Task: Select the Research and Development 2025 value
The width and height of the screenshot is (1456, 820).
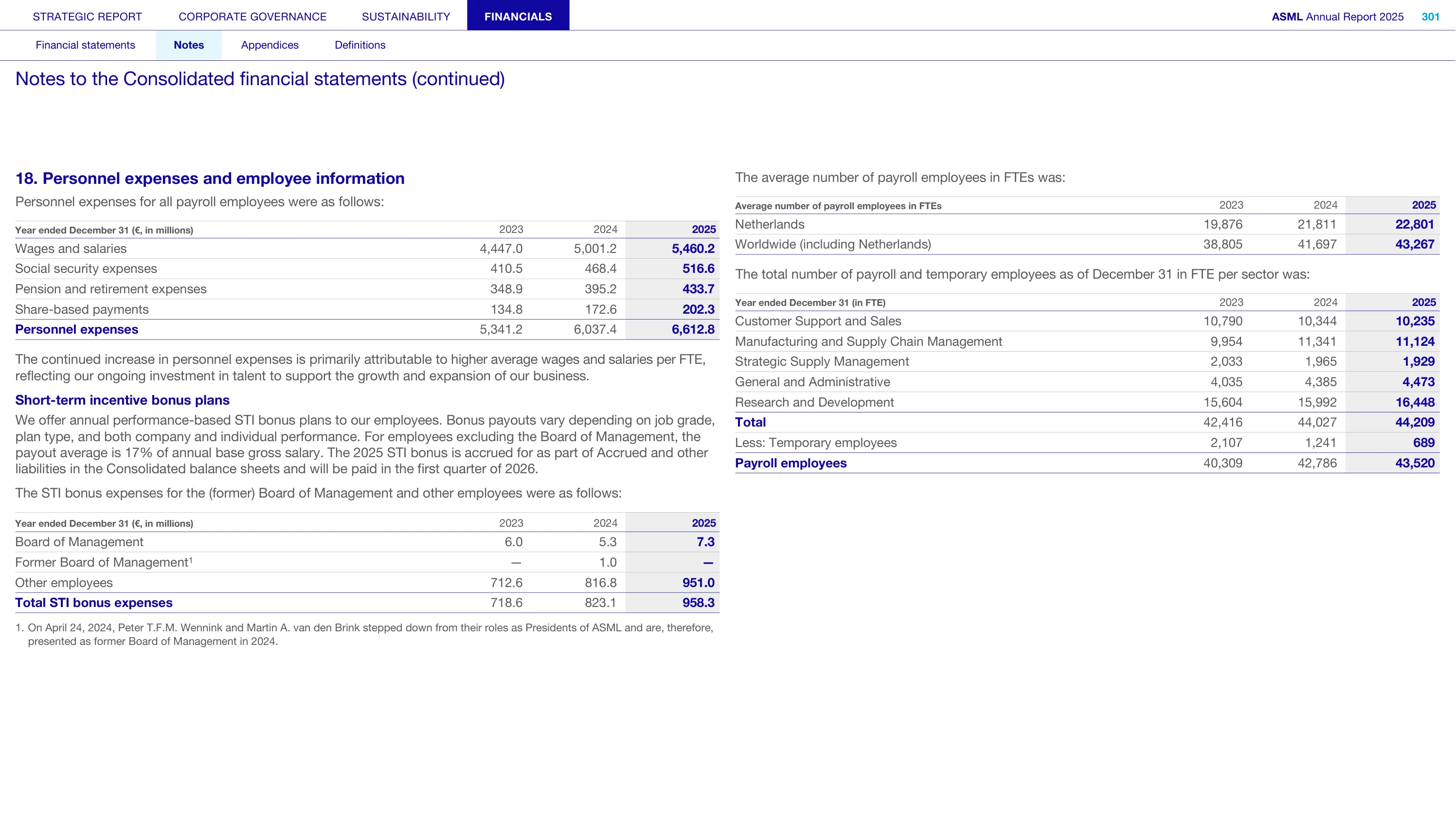Action: coord(1415,402)
